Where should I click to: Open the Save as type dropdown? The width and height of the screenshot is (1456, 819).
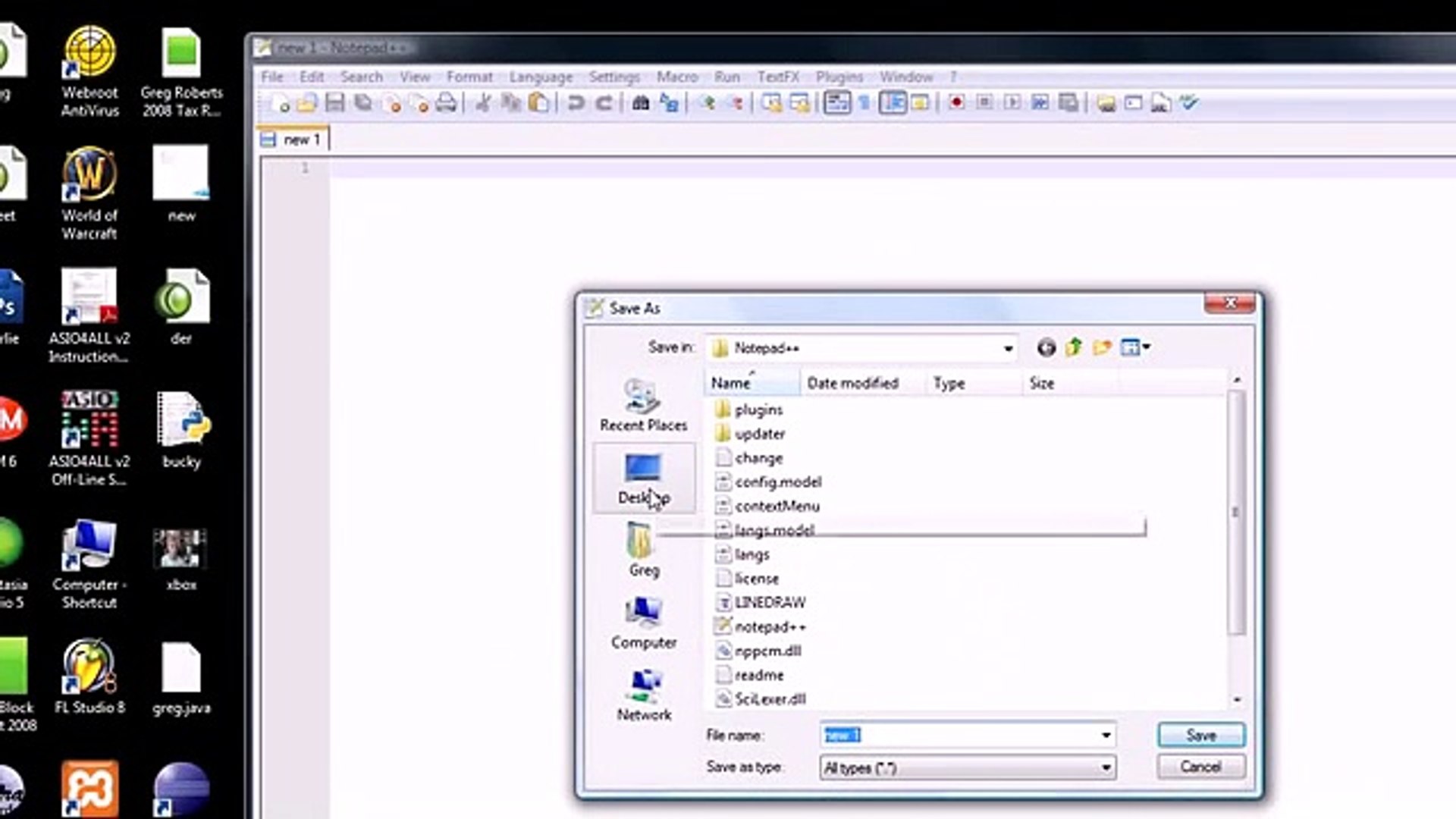[1106, 767]
